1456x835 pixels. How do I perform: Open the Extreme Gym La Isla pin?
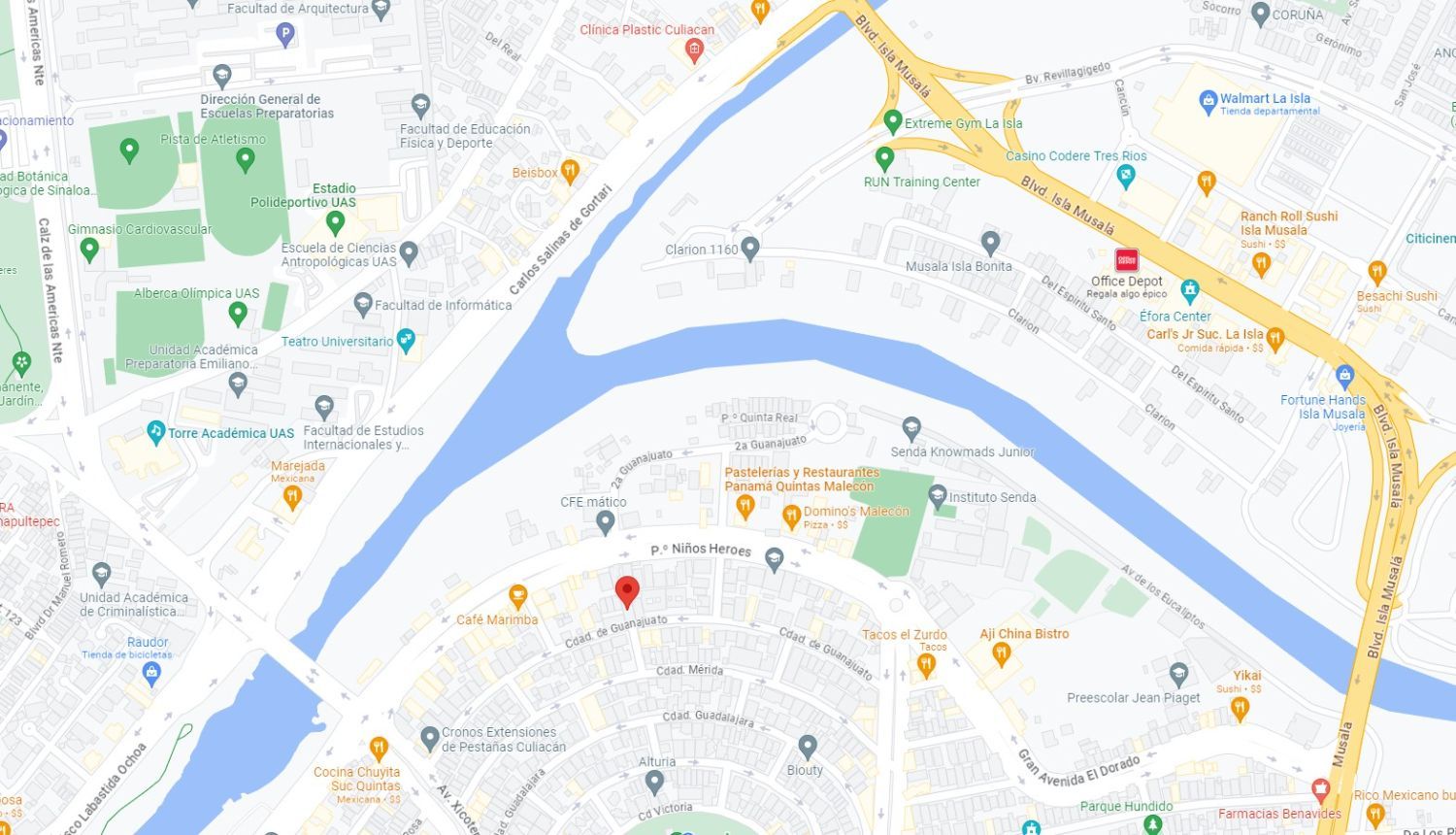[893, 122]
